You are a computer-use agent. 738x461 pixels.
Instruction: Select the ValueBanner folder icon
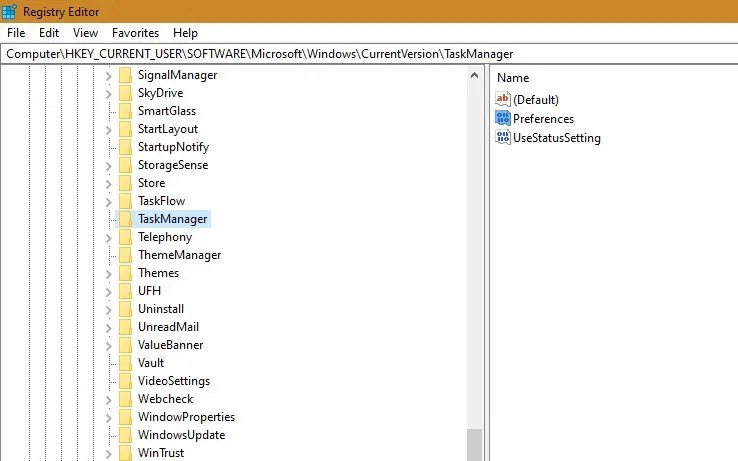tap(125, 345)
